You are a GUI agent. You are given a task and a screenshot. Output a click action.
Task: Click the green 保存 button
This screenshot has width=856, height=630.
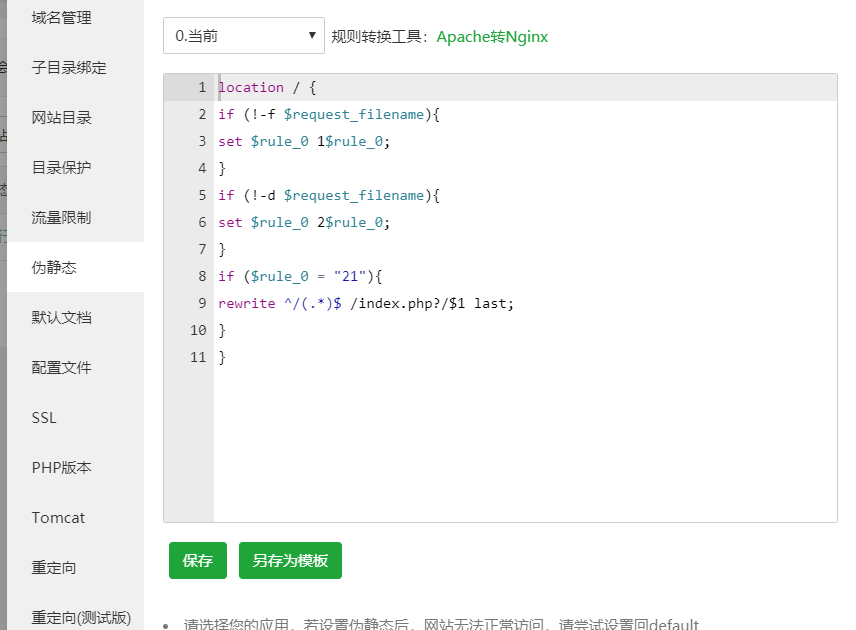click(198, 561)
